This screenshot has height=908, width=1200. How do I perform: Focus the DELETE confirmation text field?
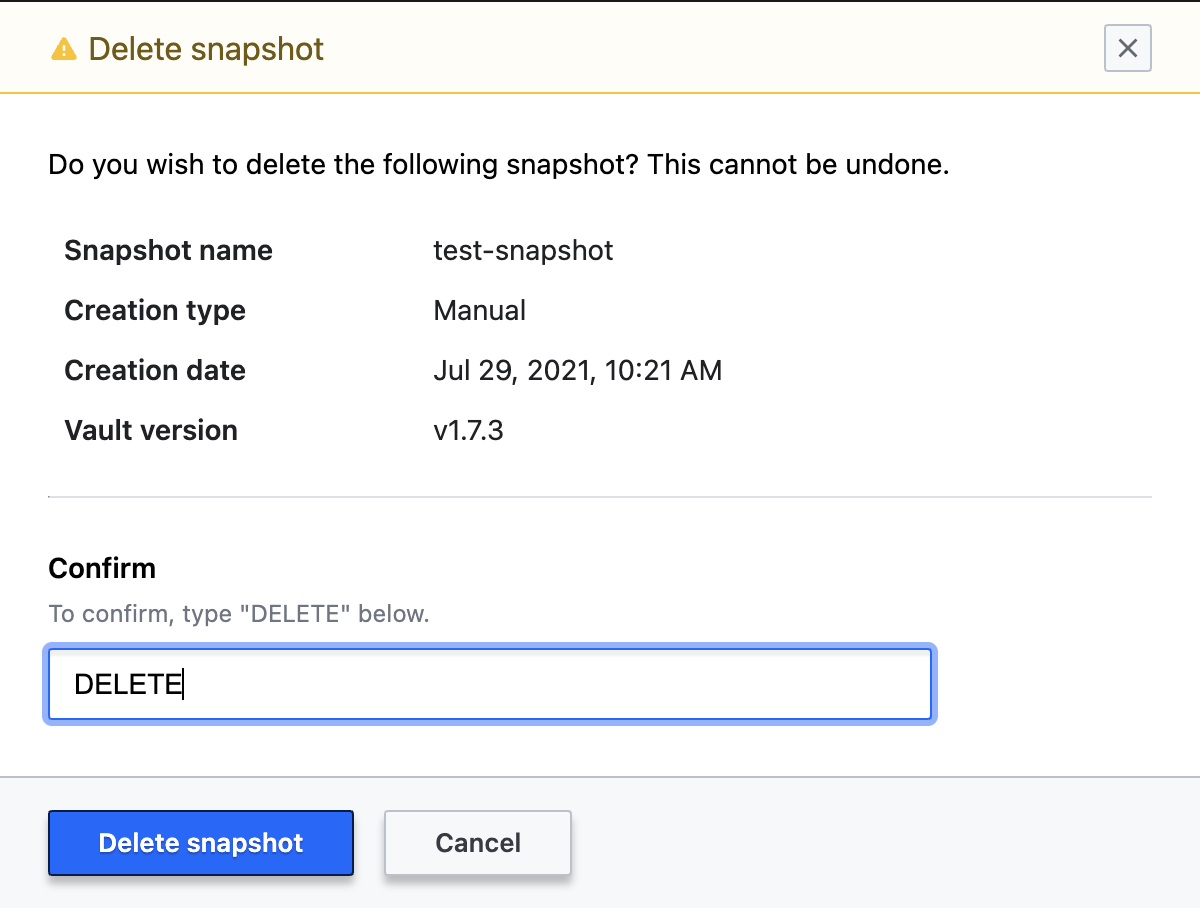pos(490,684)
